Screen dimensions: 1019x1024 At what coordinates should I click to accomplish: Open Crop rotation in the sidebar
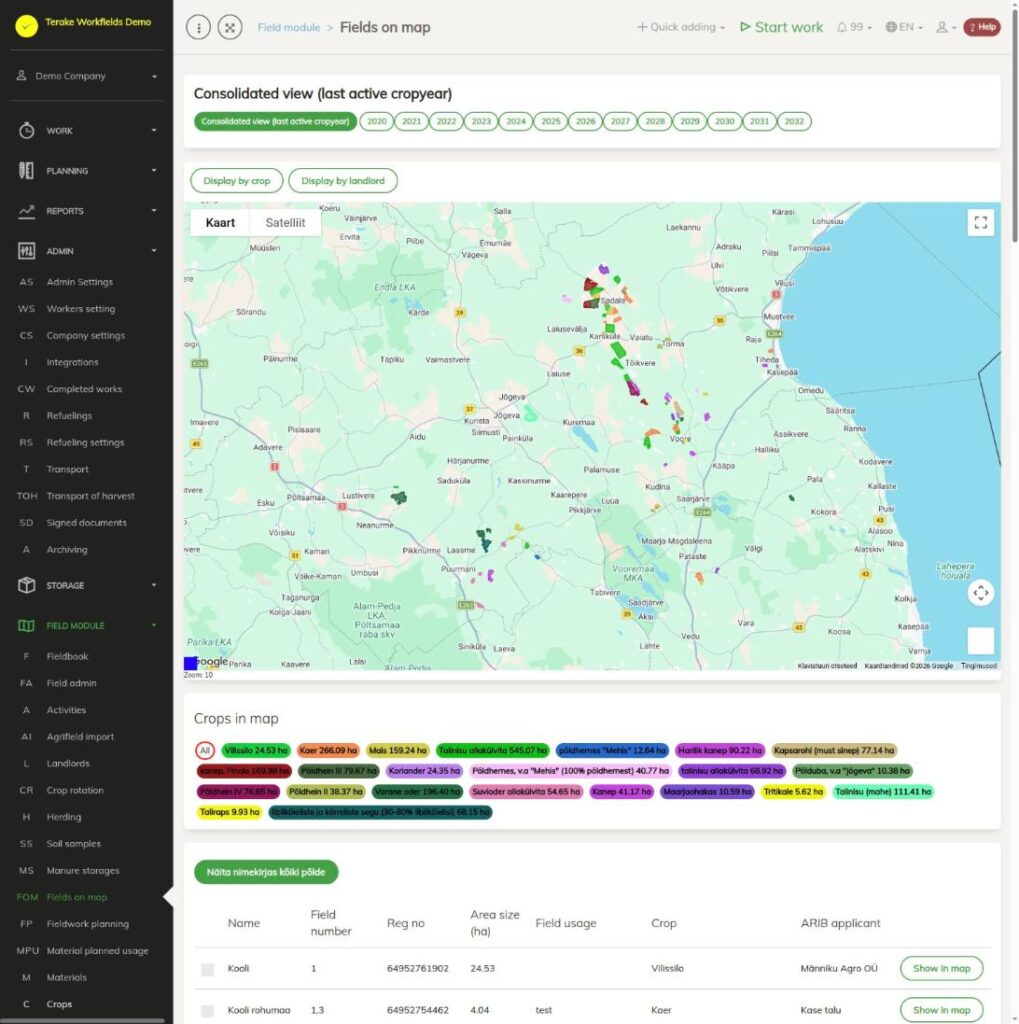[75, 790]
